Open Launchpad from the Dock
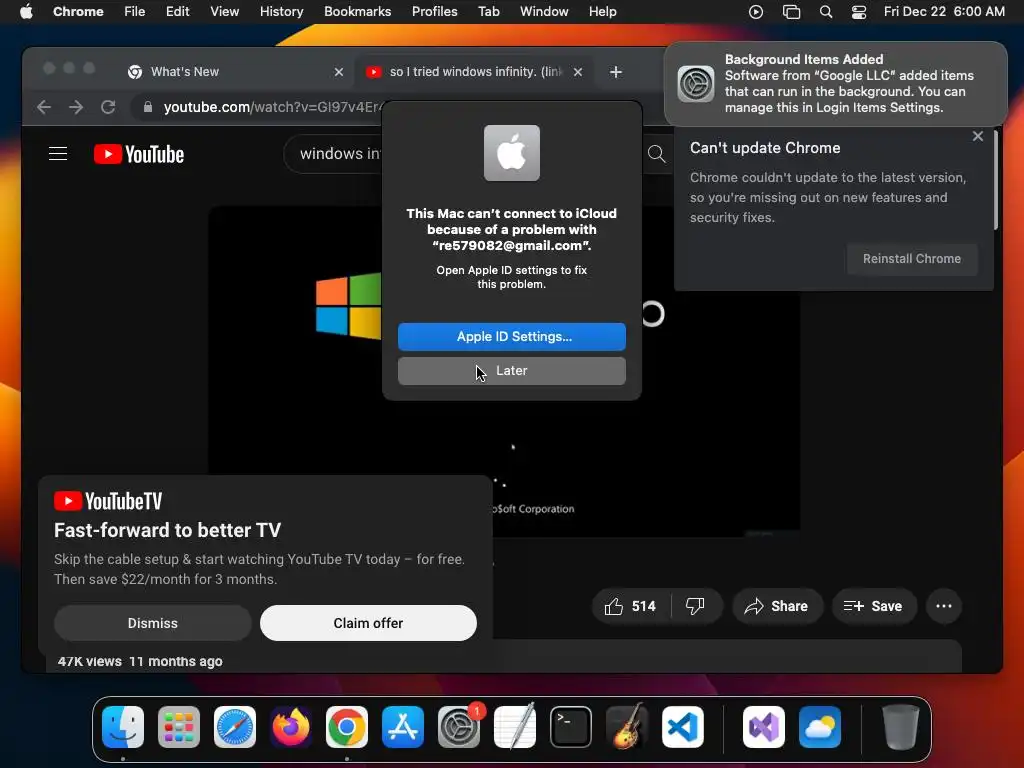This screenshot has width=1024, height=768. click(179, 727)
